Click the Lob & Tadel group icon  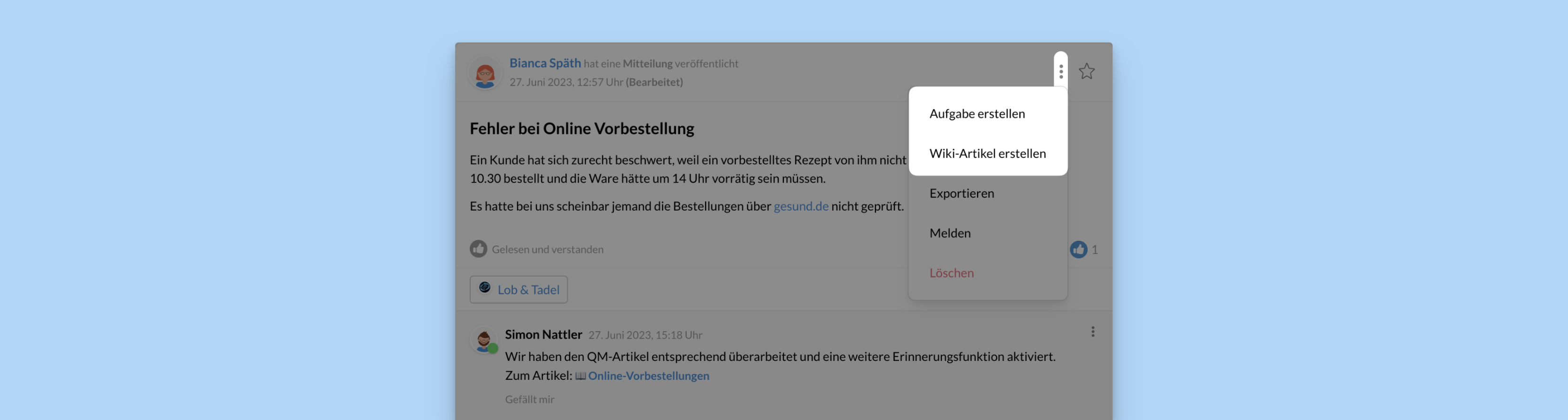tap(484, 287)
